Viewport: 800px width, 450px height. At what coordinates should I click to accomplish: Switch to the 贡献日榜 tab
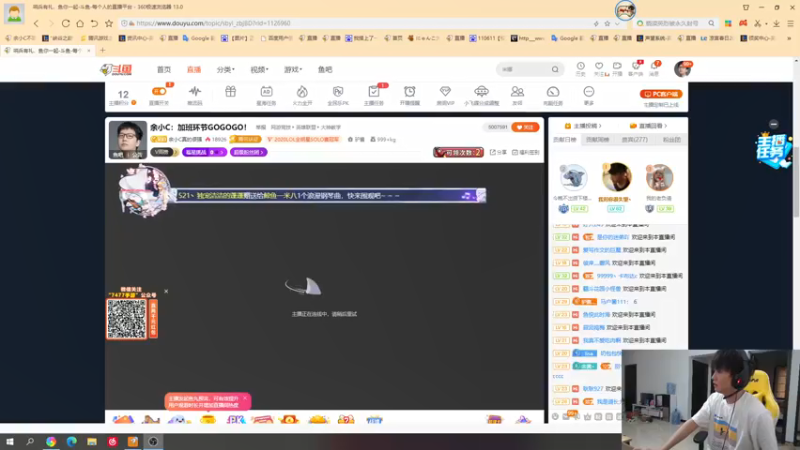[565, 139]
